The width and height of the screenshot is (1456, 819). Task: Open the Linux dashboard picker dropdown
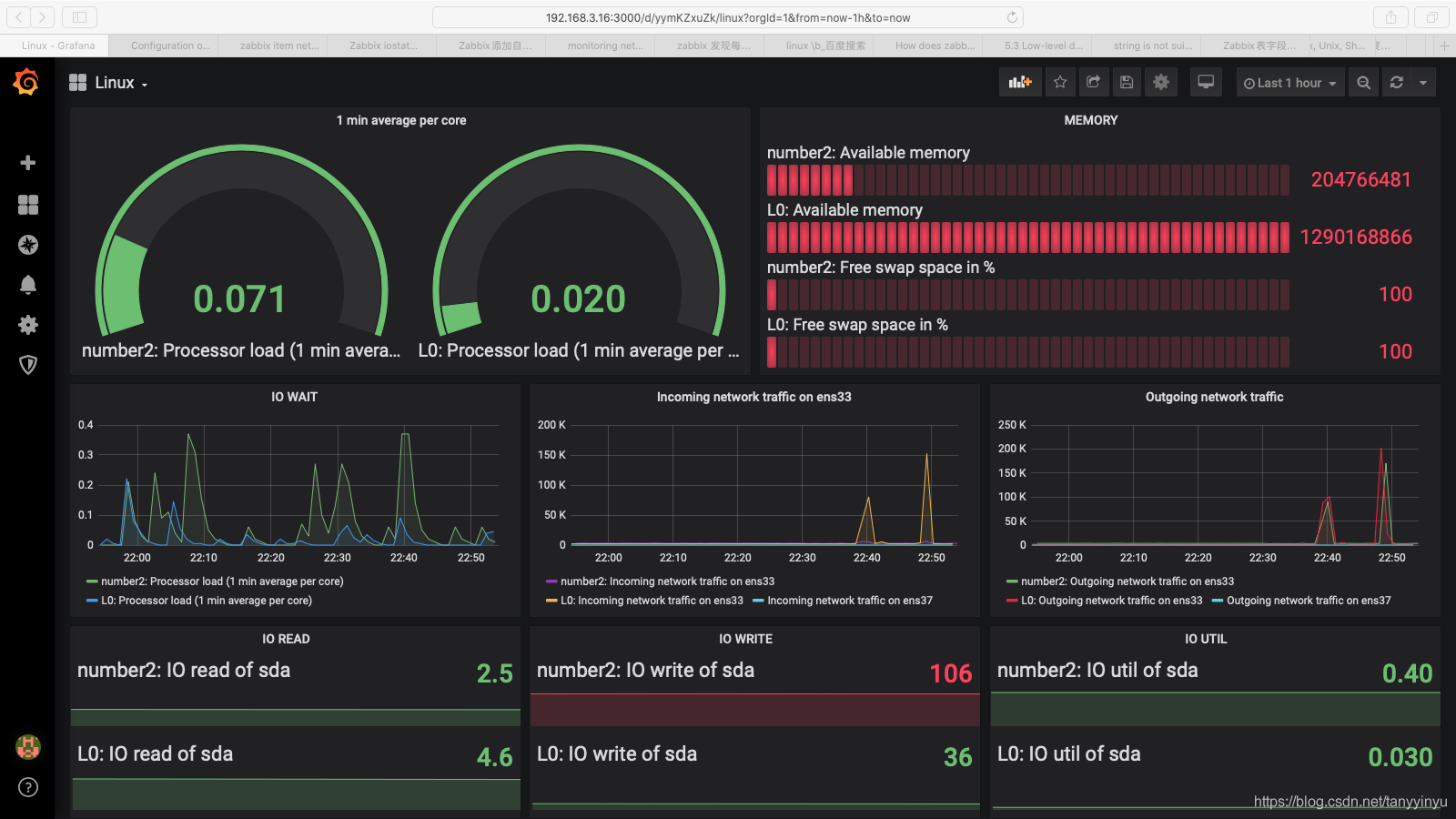point(108,83)
